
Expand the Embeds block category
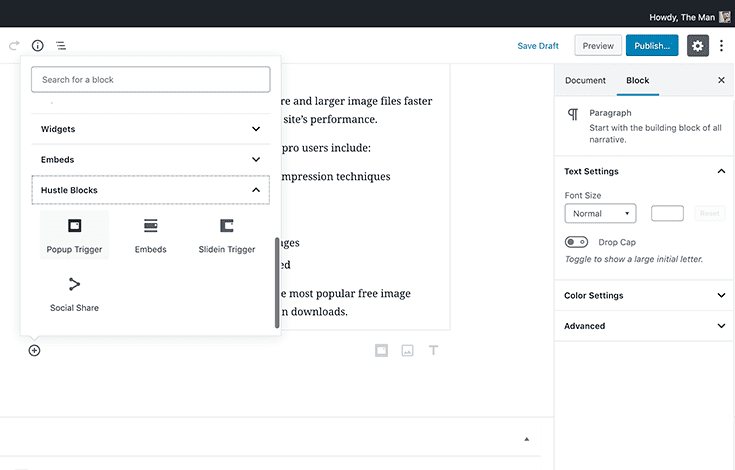pyautogui.click(x=150, y=159)
